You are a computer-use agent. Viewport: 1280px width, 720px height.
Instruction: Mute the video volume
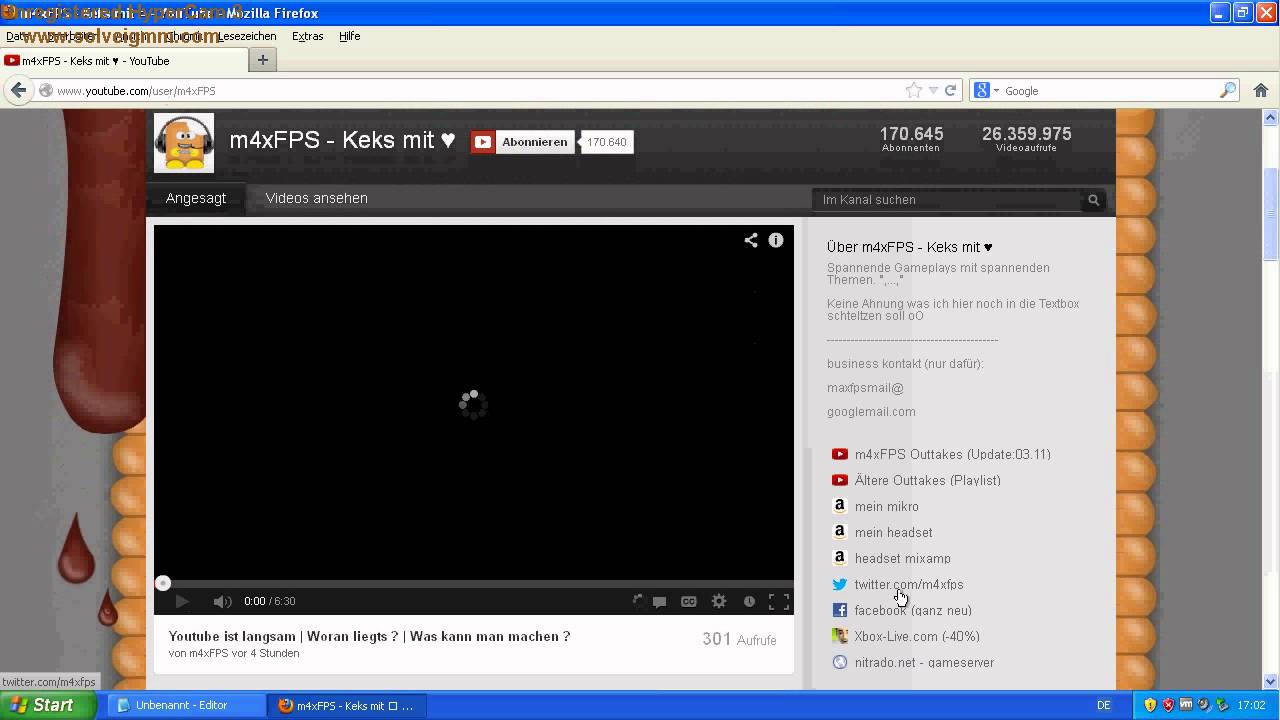point(222,601)
